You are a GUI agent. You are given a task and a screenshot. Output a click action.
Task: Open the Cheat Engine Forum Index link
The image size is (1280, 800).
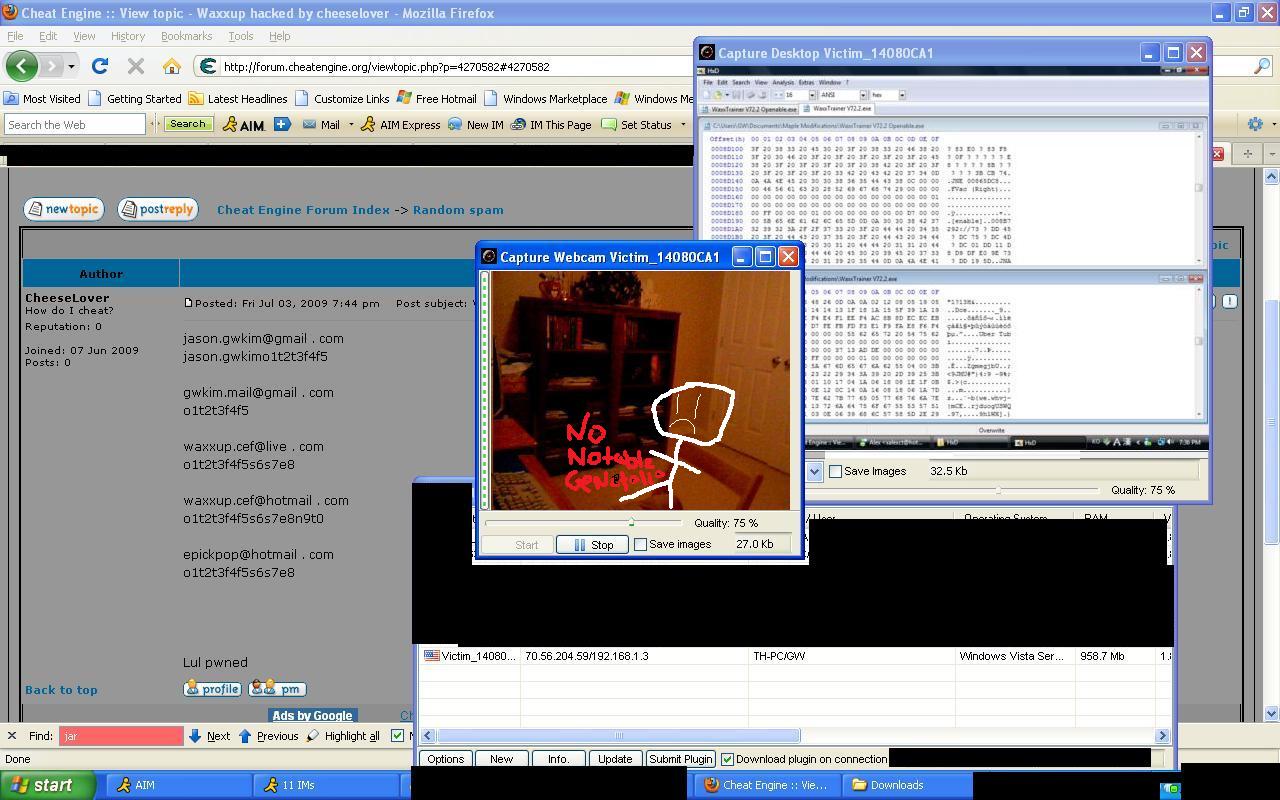click(303, 210)
